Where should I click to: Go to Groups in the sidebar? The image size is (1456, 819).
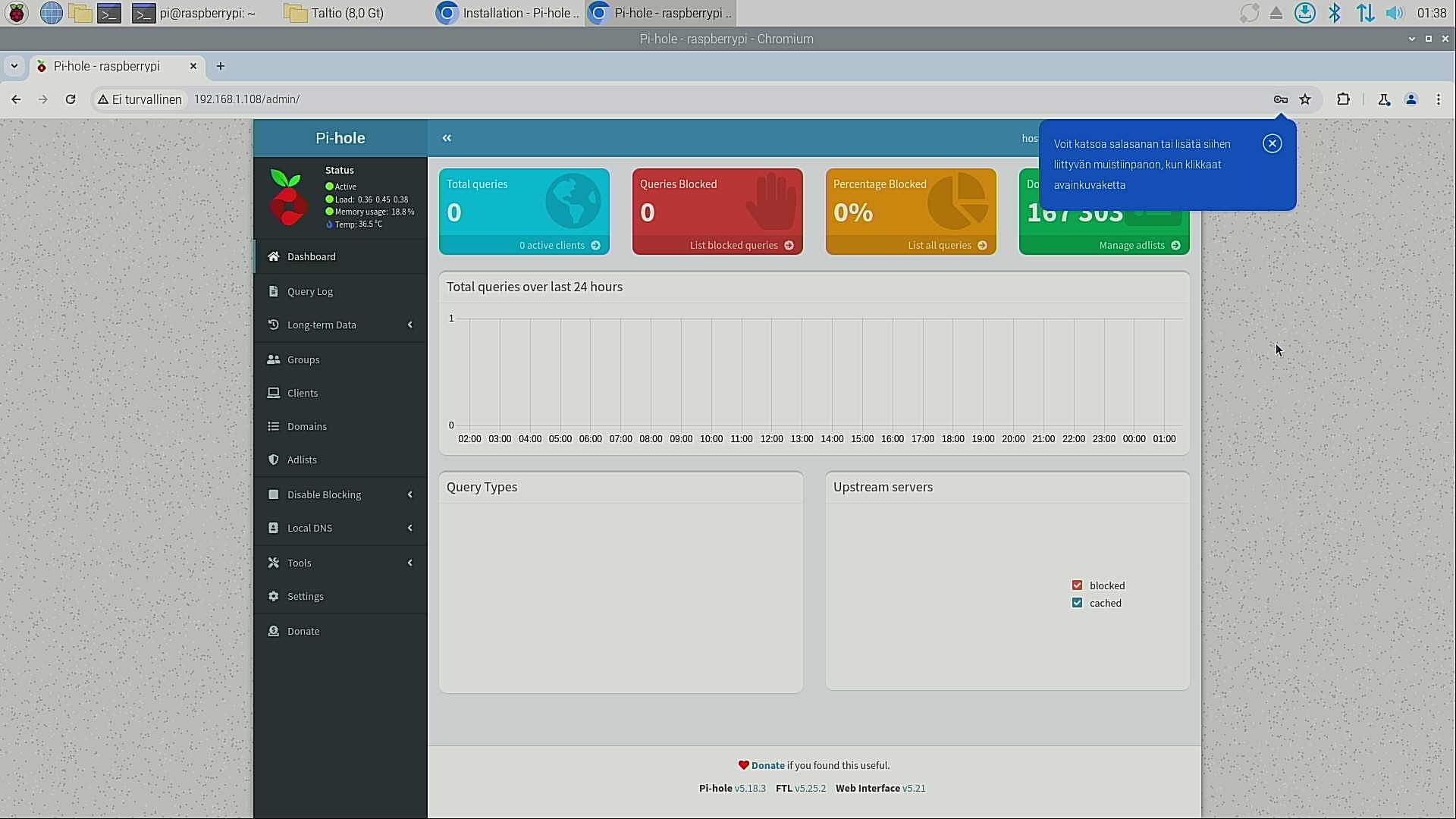[x=340, y=359]
